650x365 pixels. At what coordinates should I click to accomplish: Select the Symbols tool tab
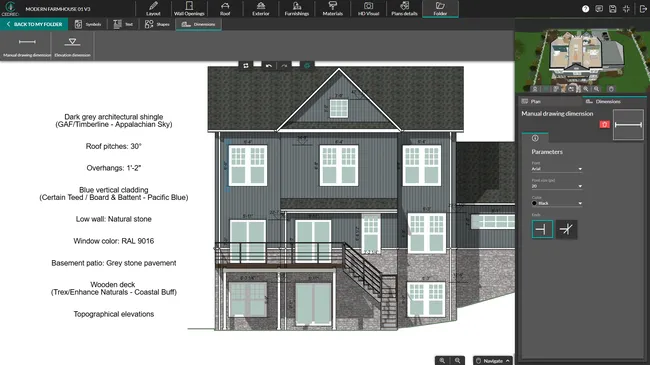[87, 24]
